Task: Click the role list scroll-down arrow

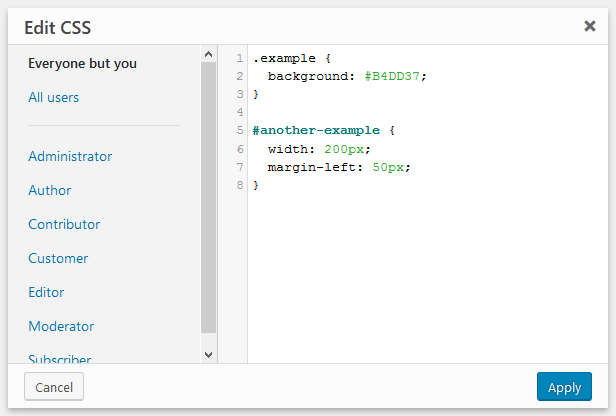Action: coord(209,355)
